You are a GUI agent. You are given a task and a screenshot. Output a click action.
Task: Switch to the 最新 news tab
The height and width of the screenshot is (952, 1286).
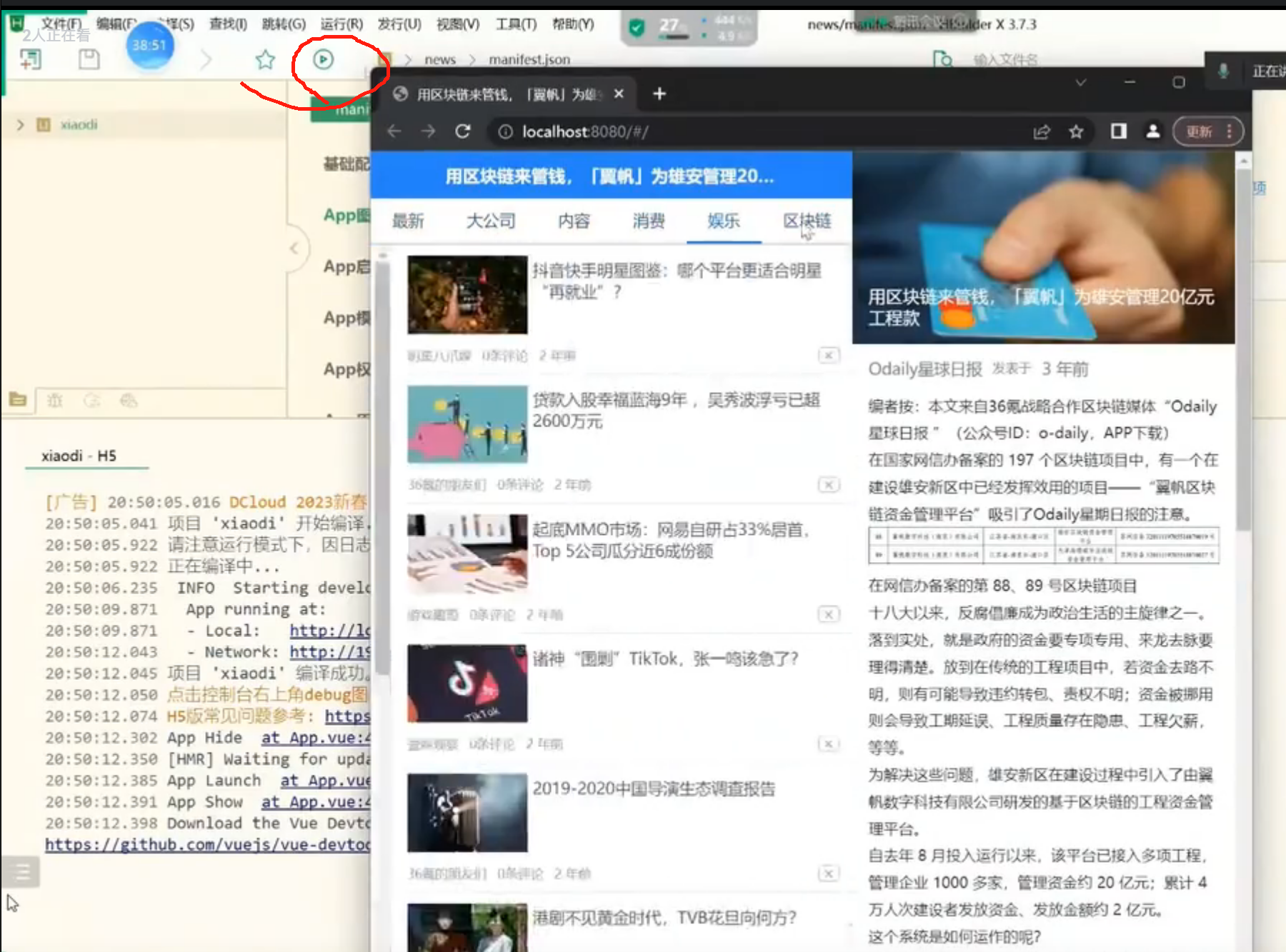pos(408,221)
